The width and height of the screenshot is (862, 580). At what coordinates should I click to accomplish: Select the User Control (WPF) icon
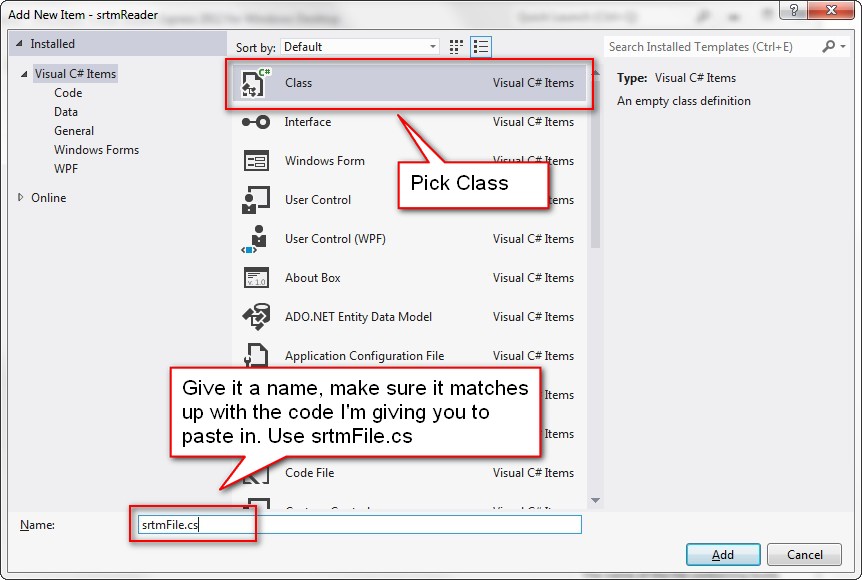(x=255, y=239)
